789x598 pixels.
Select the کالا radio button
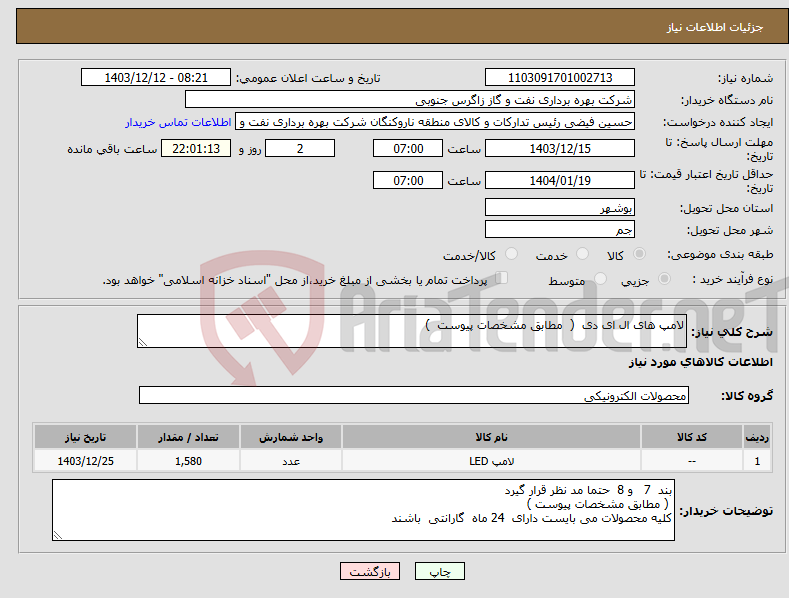(x=640, y=254)
